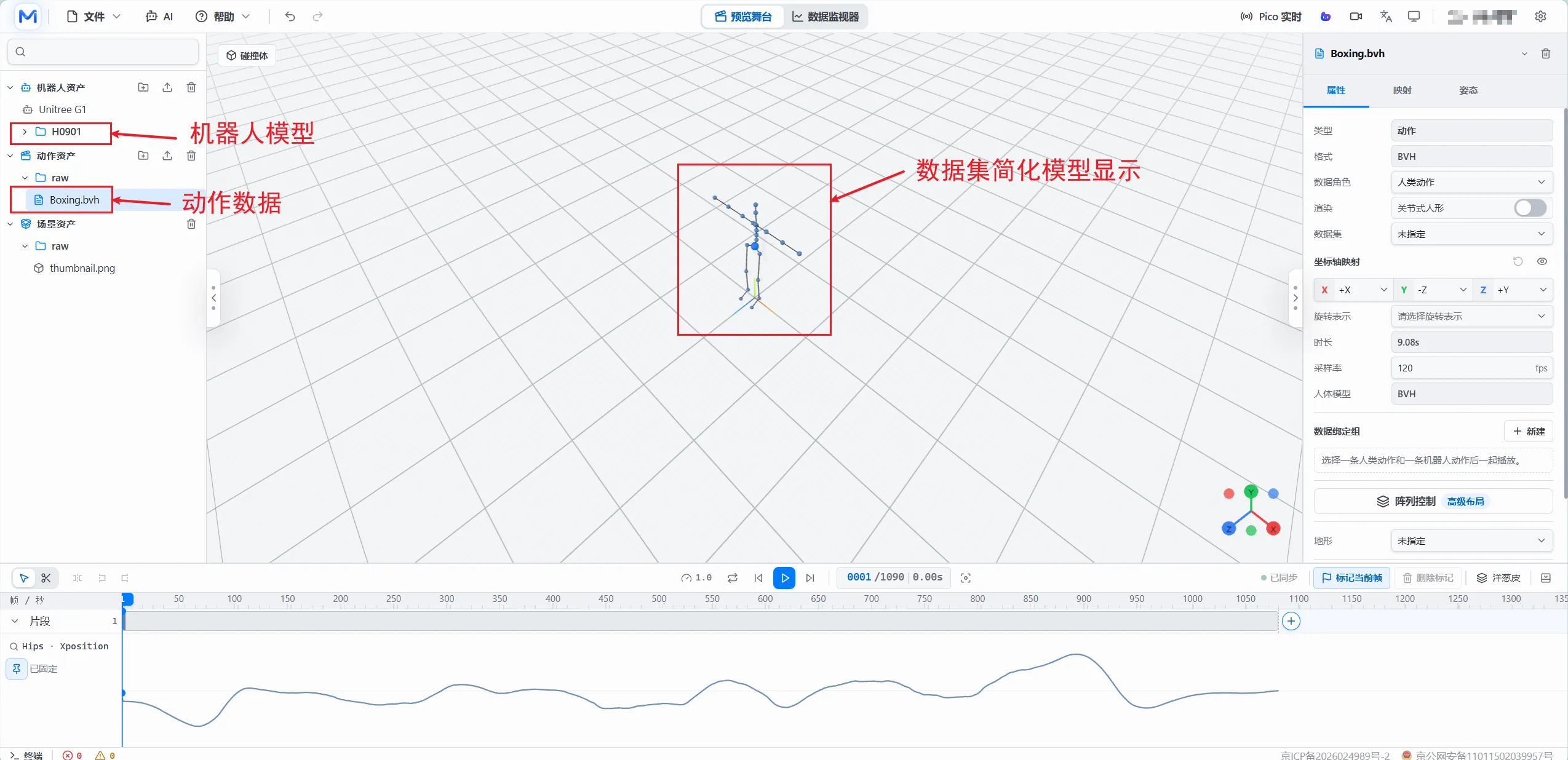1568x760 pixels.
Task: Jump to last frame
Action: [810, 578]
